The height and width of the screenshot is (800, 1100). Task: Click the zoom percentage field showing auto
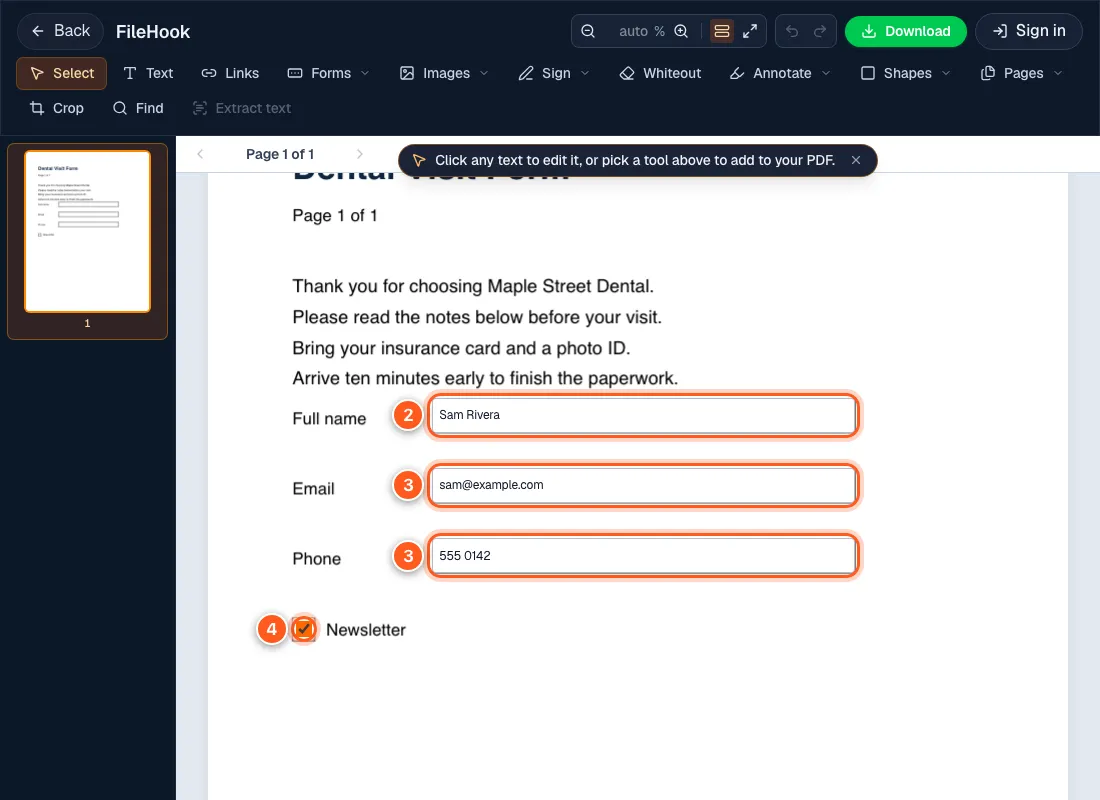pos(641,31)
